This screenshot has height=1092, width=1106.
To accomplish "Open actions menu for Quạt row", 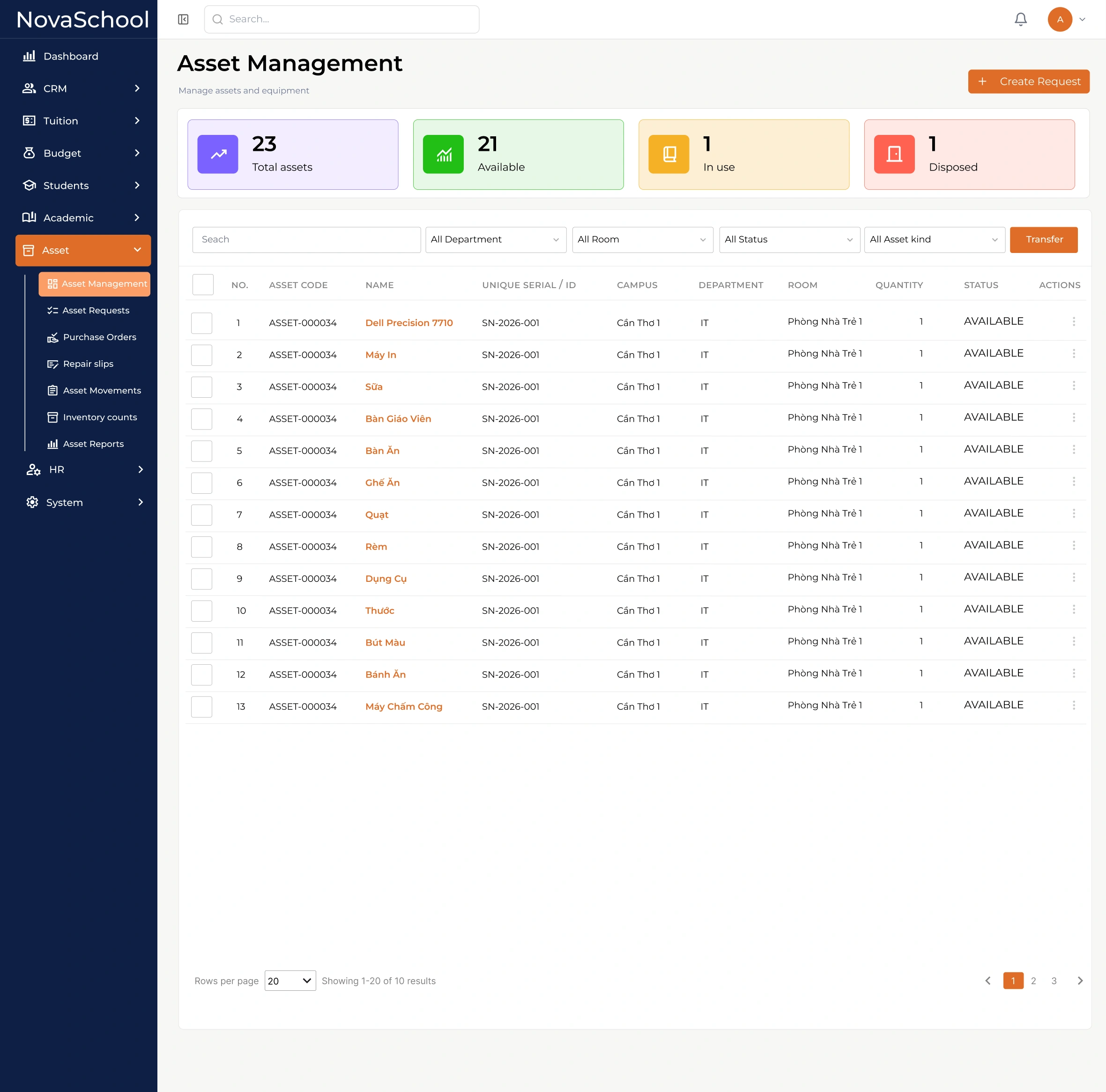I will point(1074,513).
